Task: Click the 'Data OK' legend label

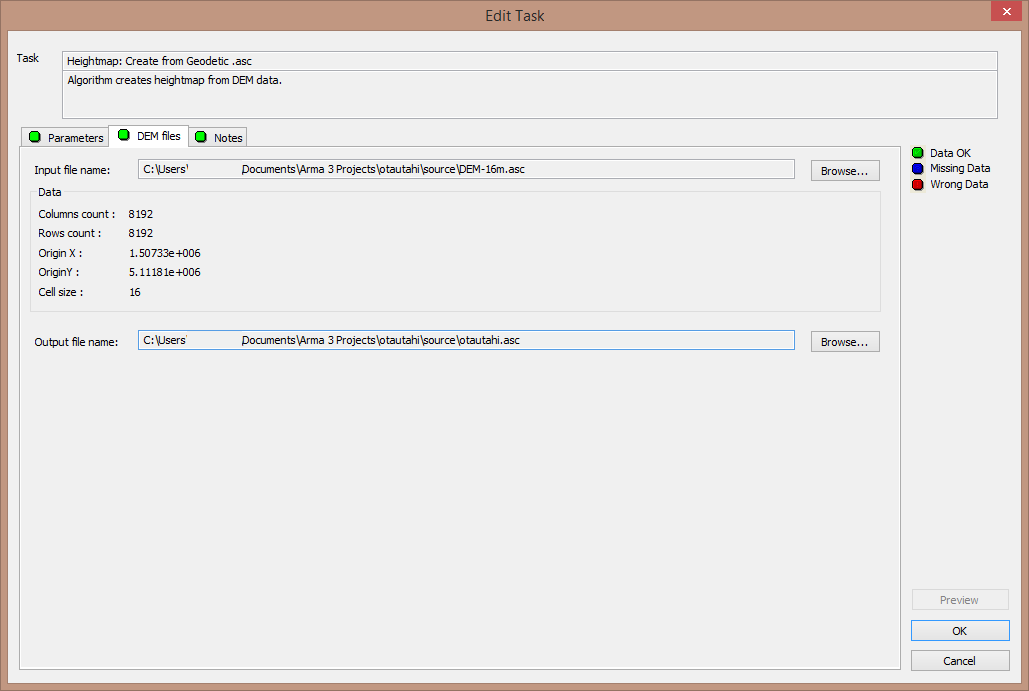Action: coord(950,153)
